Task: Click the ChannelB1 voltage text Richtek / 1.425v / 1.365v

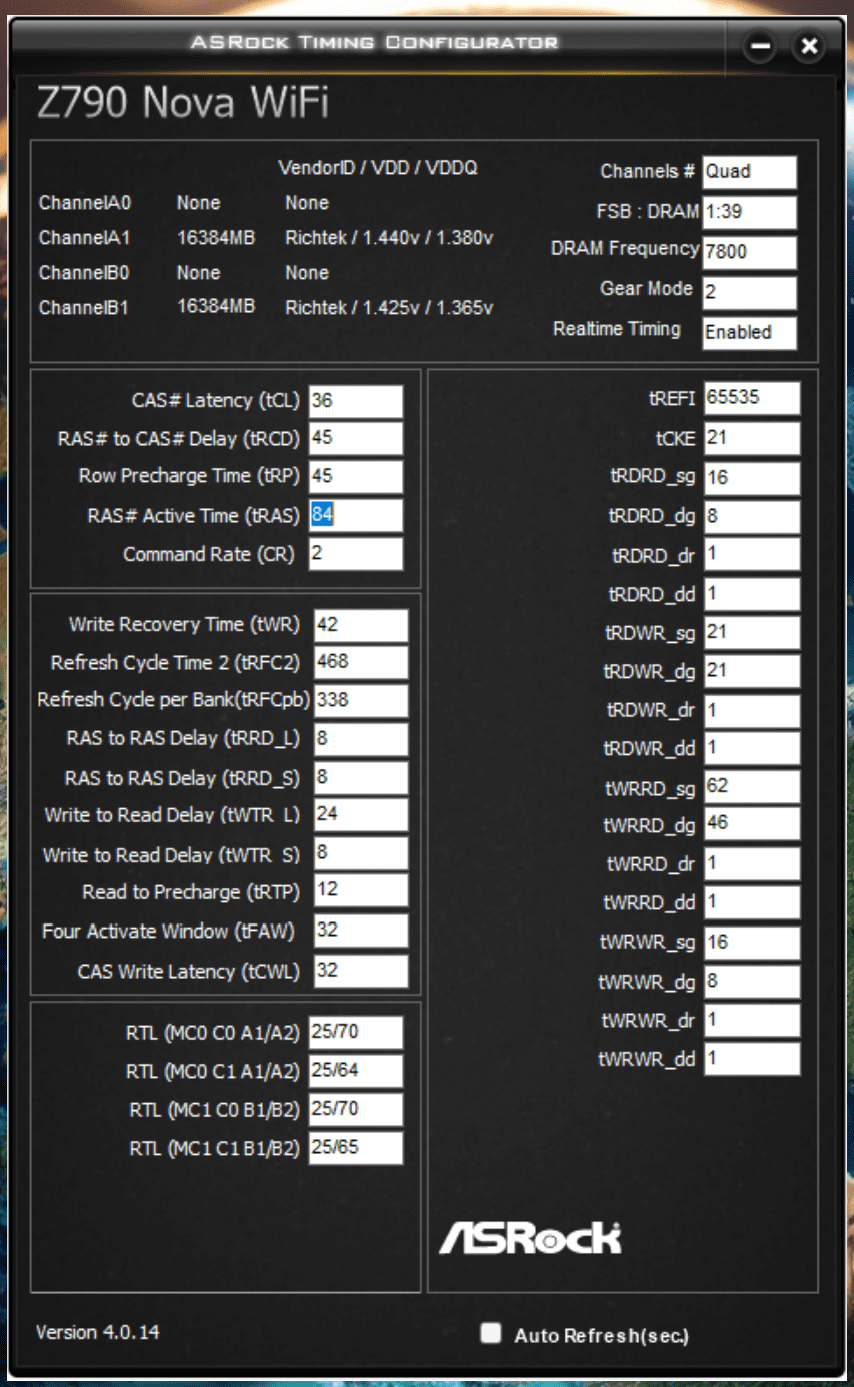Action: click(x=389, y=307)
